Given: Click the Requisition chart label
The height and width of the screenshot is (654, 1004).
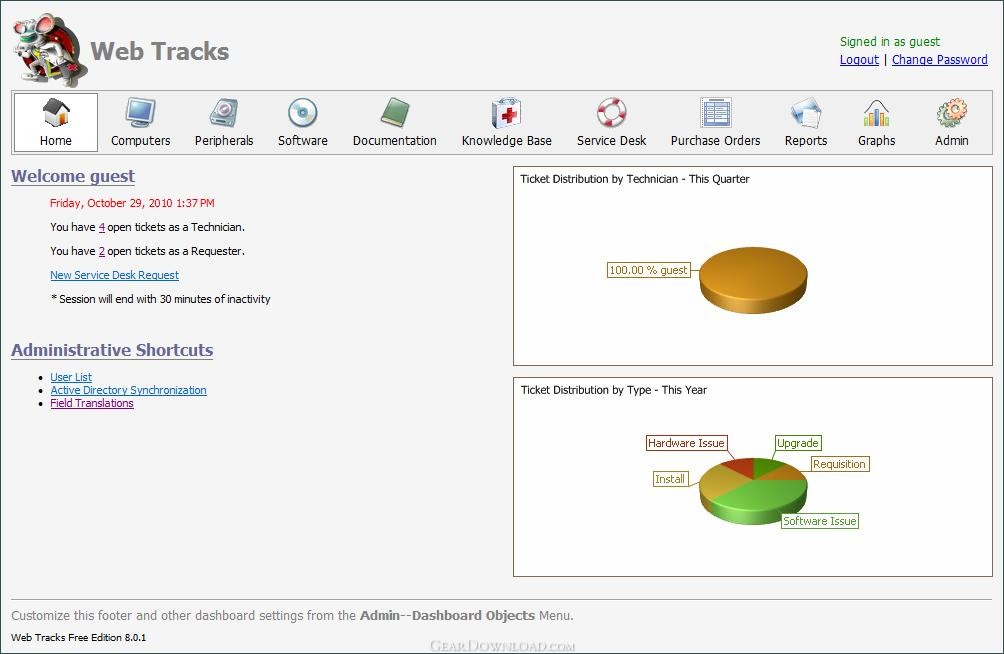Looking at the screenshot, I should pyautogui.click(x=839, y=464).
